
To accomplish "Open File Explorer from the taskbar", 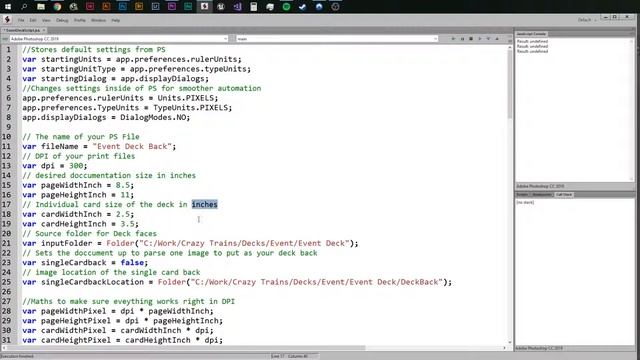I will [x=41, y=7].
